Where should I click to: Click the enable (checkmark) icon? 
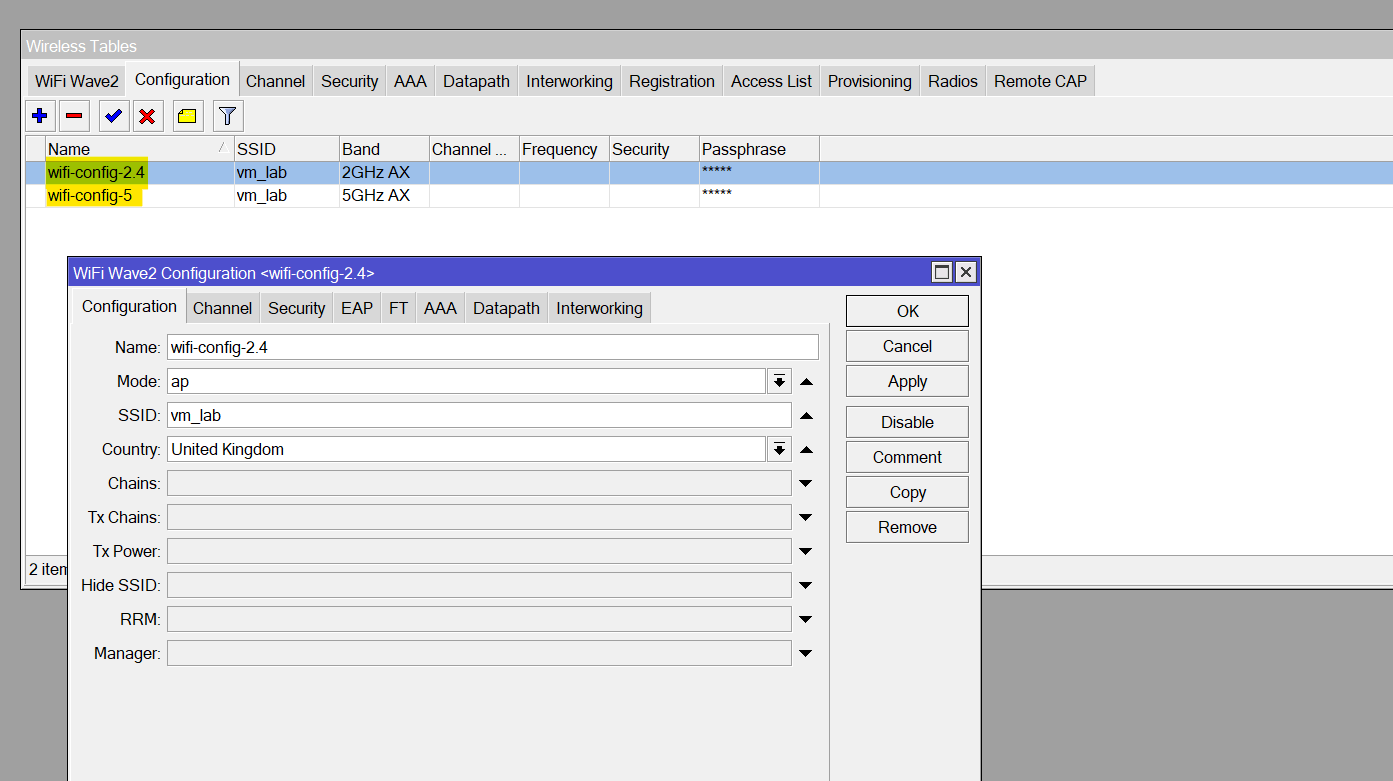point(112,116)
